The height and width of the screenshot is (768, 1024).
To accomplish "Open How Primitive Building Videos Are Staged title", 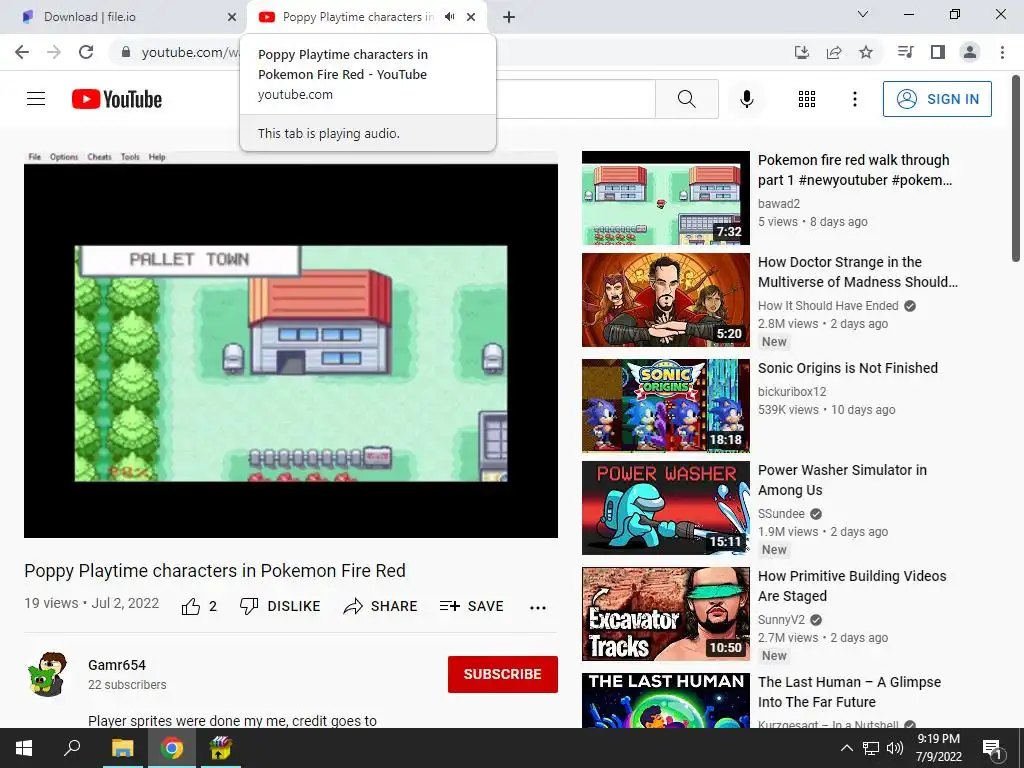I will pos(852,586).
